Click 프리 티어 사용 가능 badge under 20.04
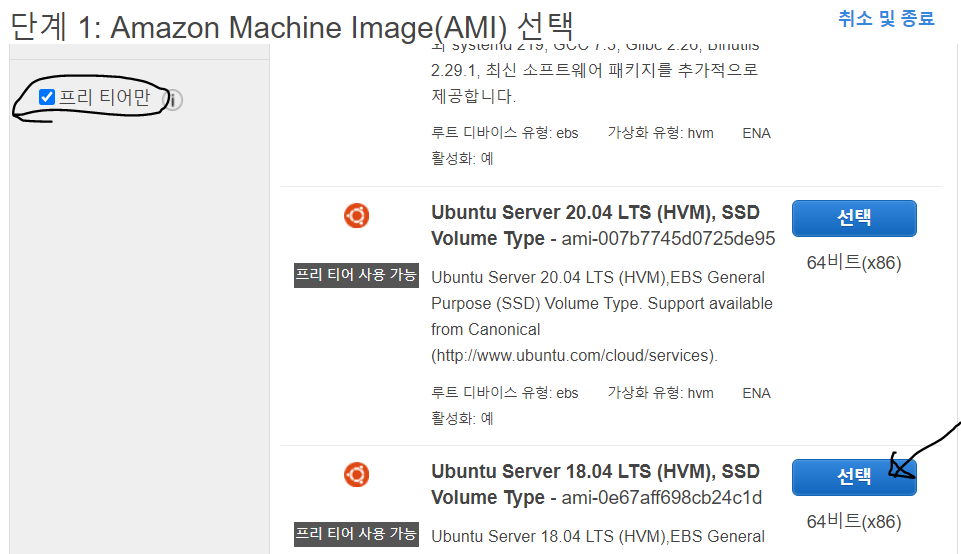 click(356, 275)
